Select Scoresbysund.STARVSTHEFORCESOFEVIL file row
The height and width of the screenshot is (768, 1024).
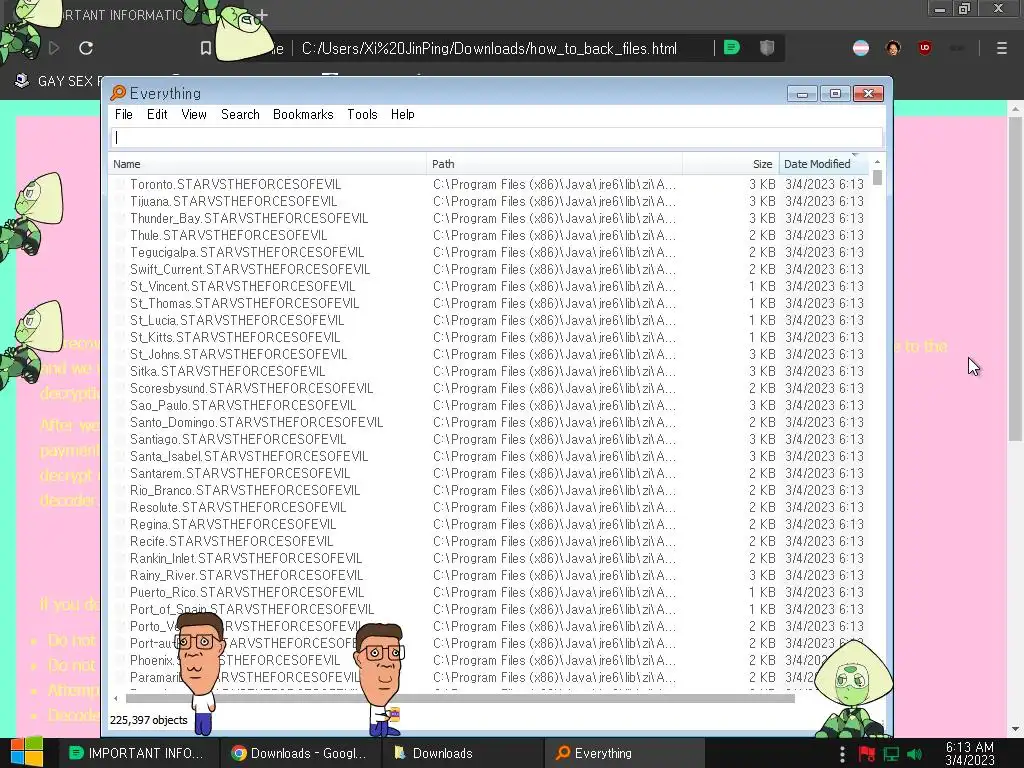point(490,388)
